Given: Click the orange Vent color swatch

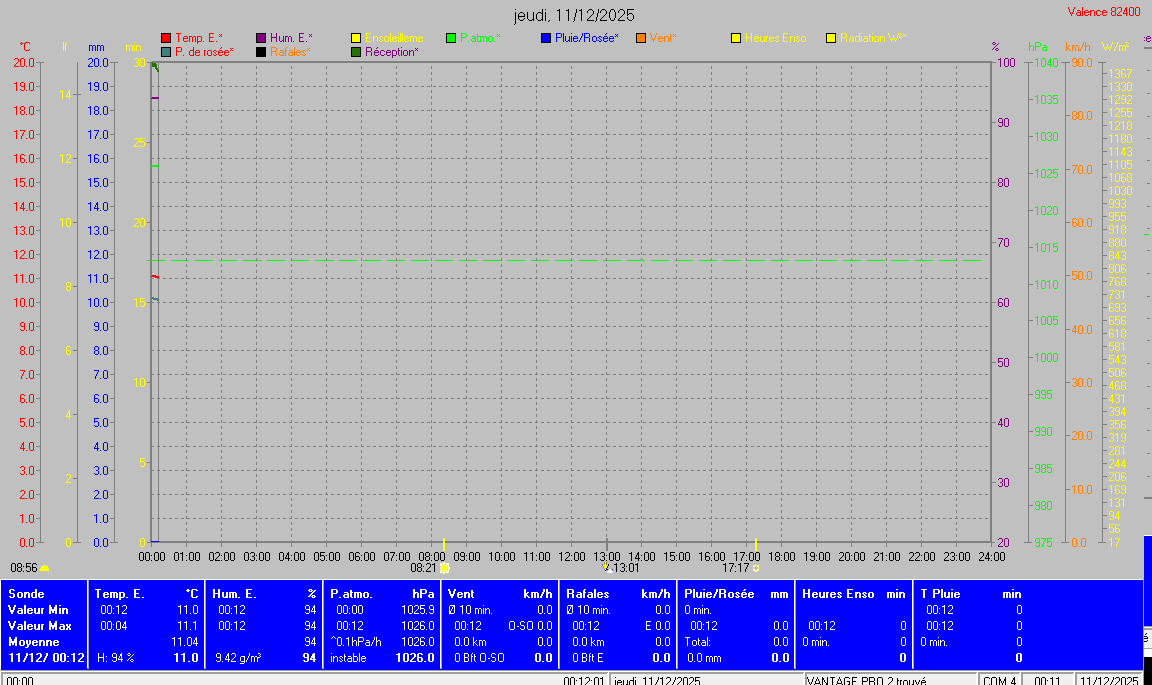Looking at the screenshot, I should coord(641,38).
